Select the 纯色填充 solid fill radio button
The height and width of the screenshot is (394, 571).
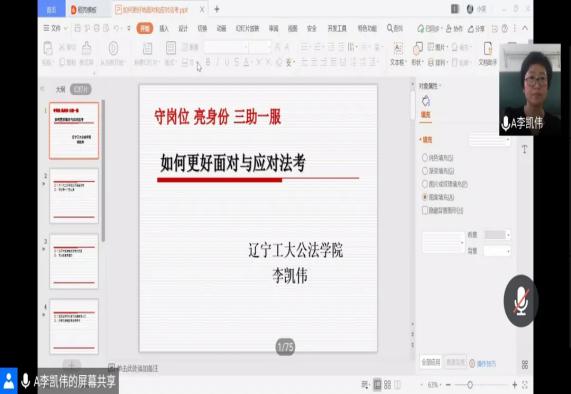click(x=425, y=157)
